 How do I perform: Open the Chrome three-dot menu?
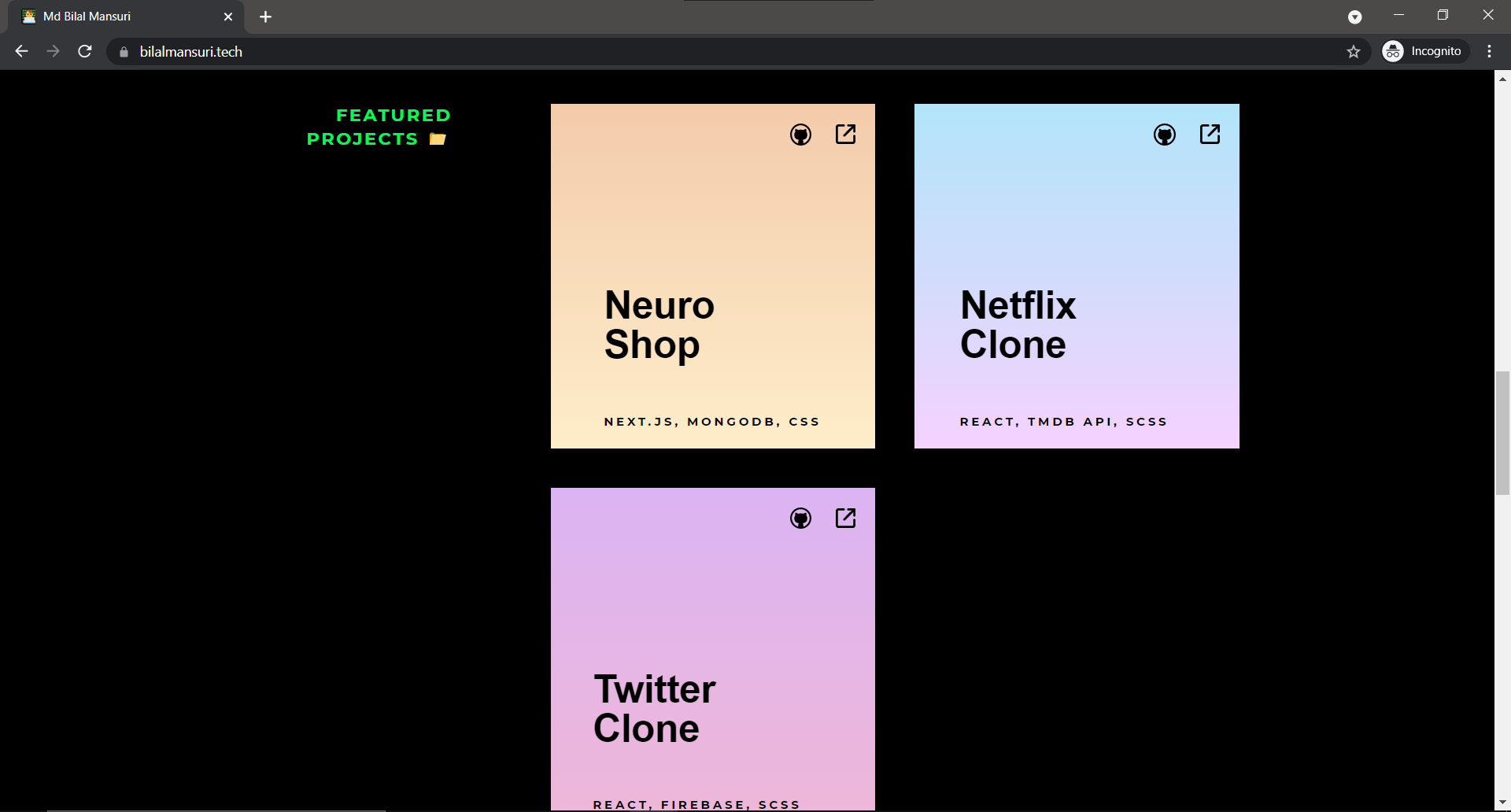(x=1489, y=51)
